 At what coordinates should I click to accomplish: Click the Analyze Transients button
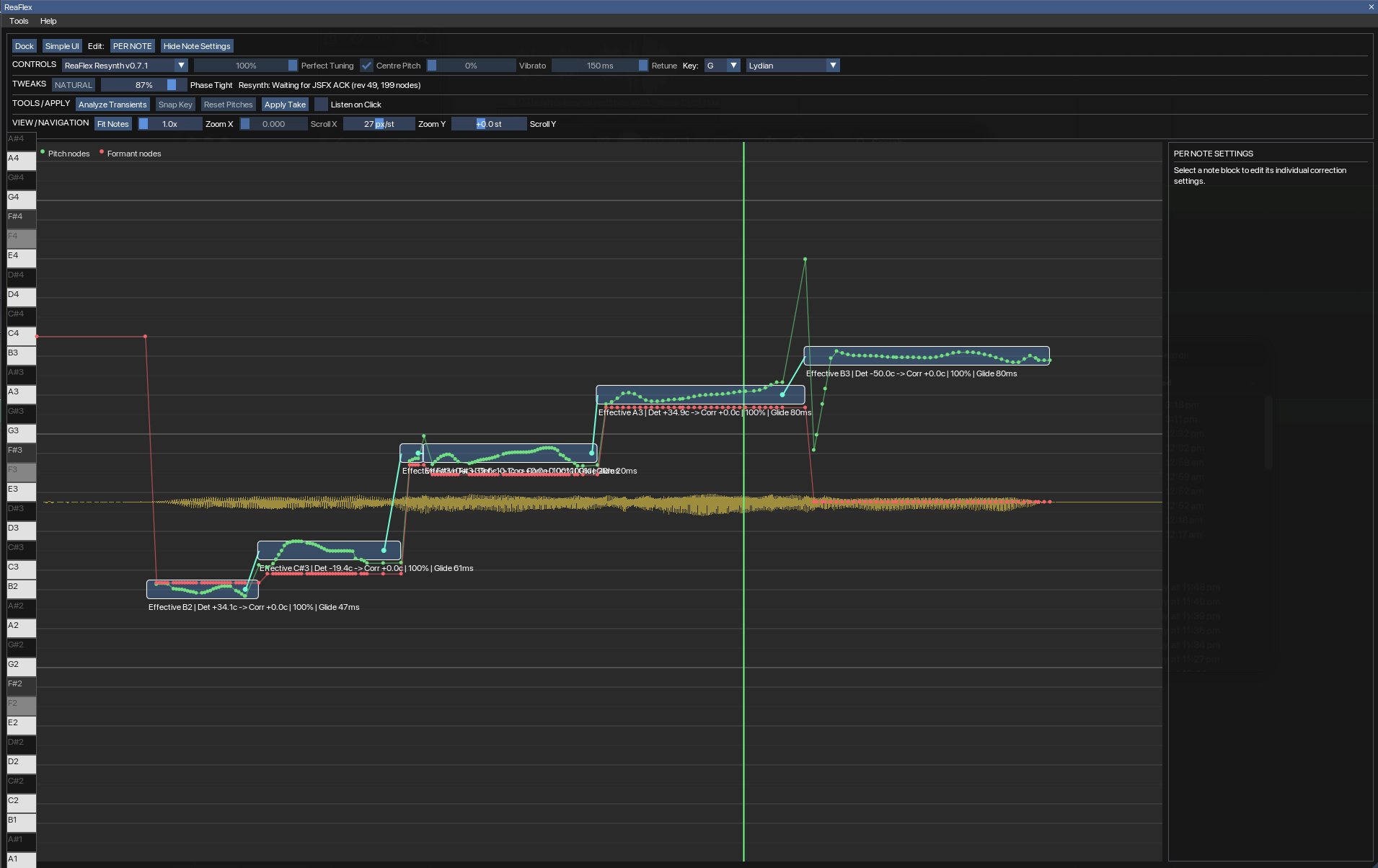coord(112,105)
